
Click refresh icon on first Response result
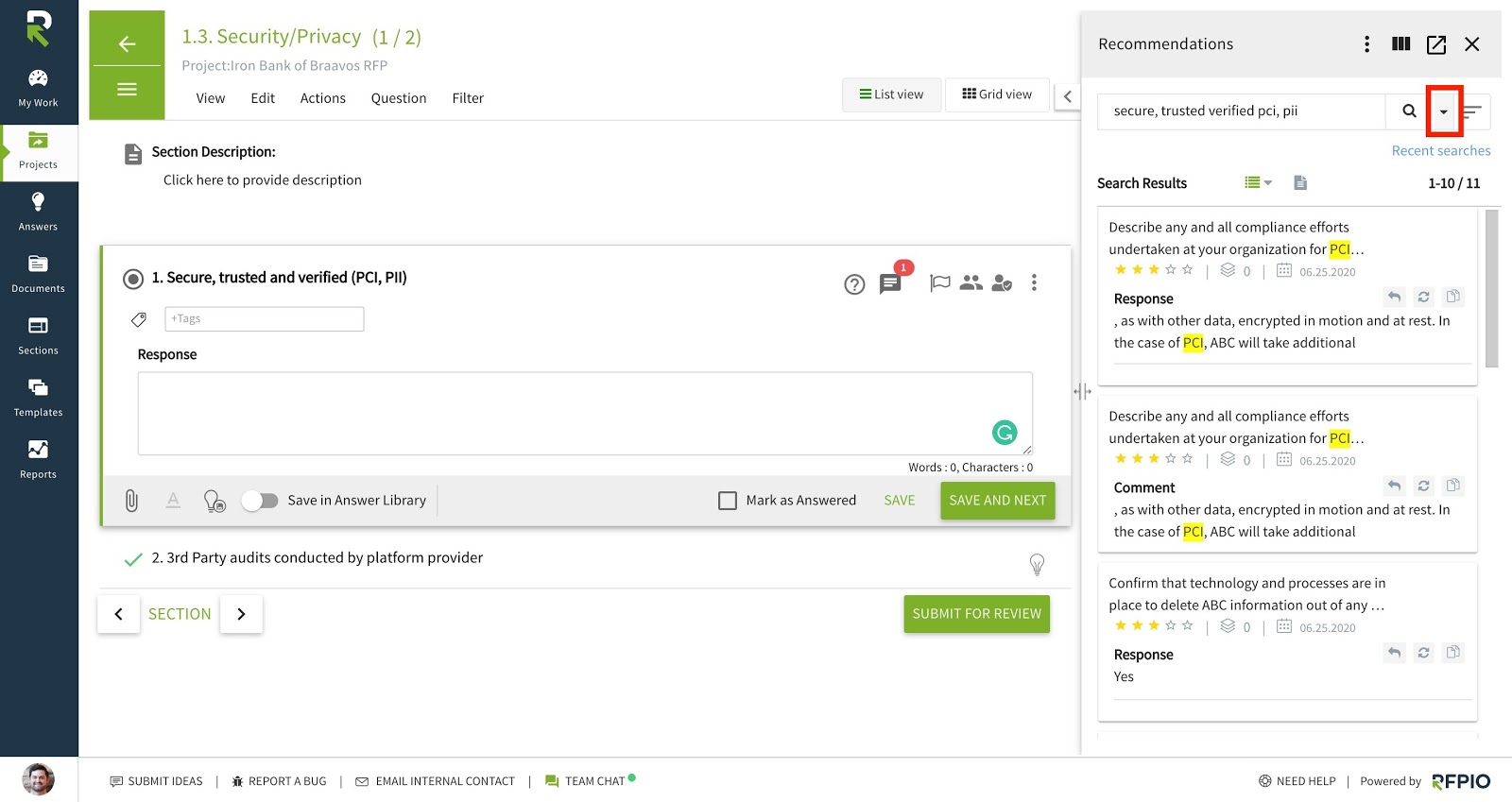point(1424,297)
